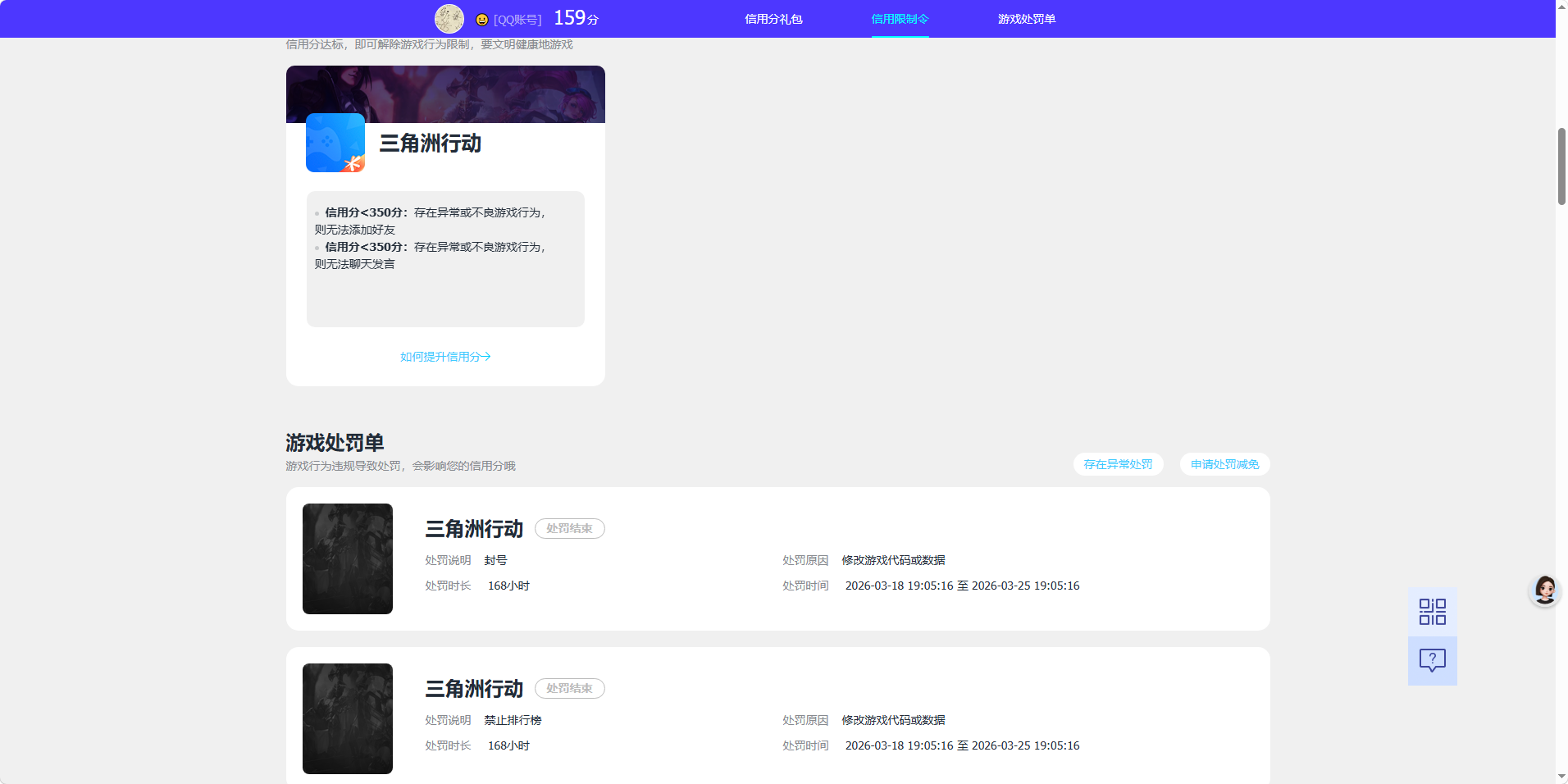Click the 168小时 duration on 禁止排行榜 card
Viewport: 1568px width, 784px height.
508,745
